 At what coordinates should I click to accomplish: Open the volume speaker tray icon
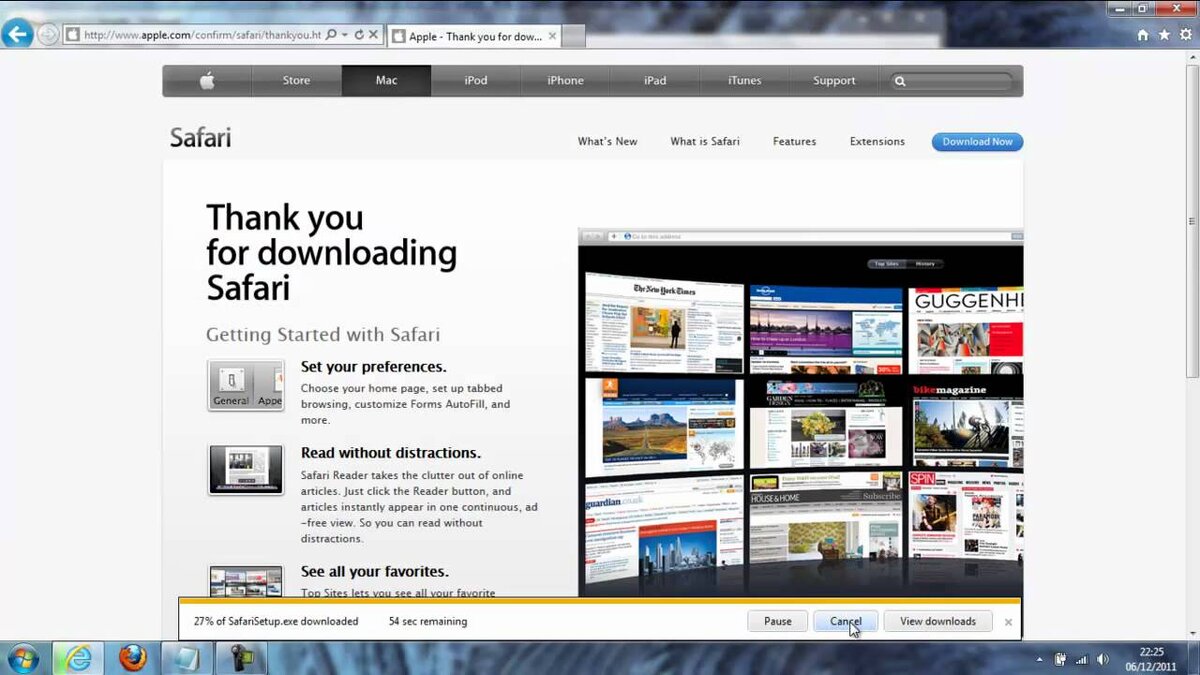1103,660
